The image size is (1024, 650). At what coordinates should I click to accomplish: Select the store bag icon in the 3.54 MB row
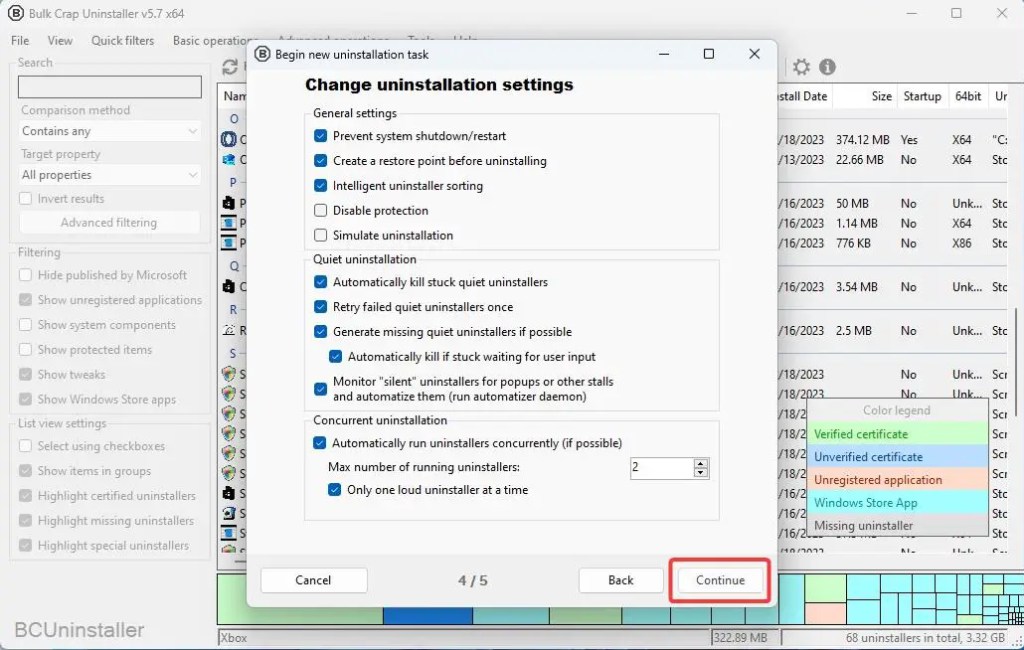[x=229, y=287]
